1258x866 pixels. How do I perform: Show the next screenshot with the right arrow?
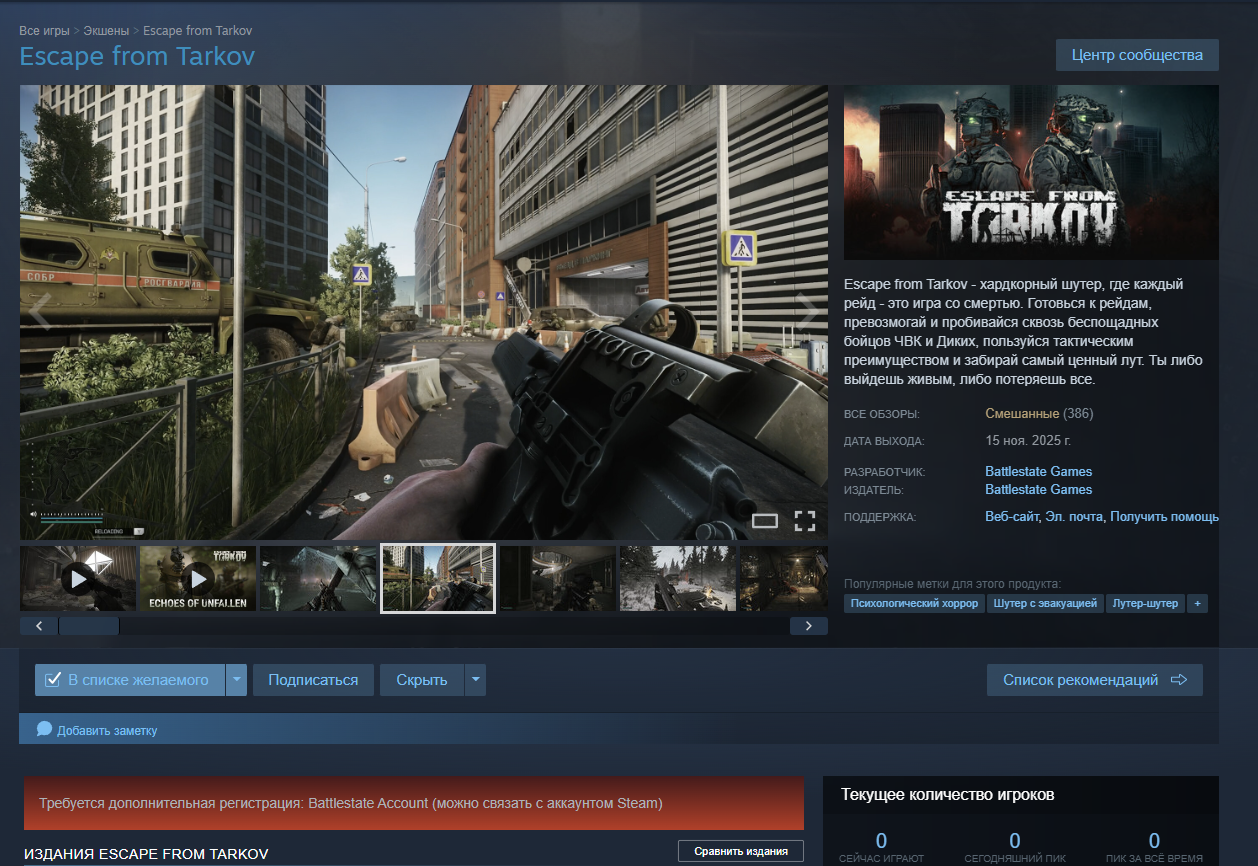(x=807, y=311)
